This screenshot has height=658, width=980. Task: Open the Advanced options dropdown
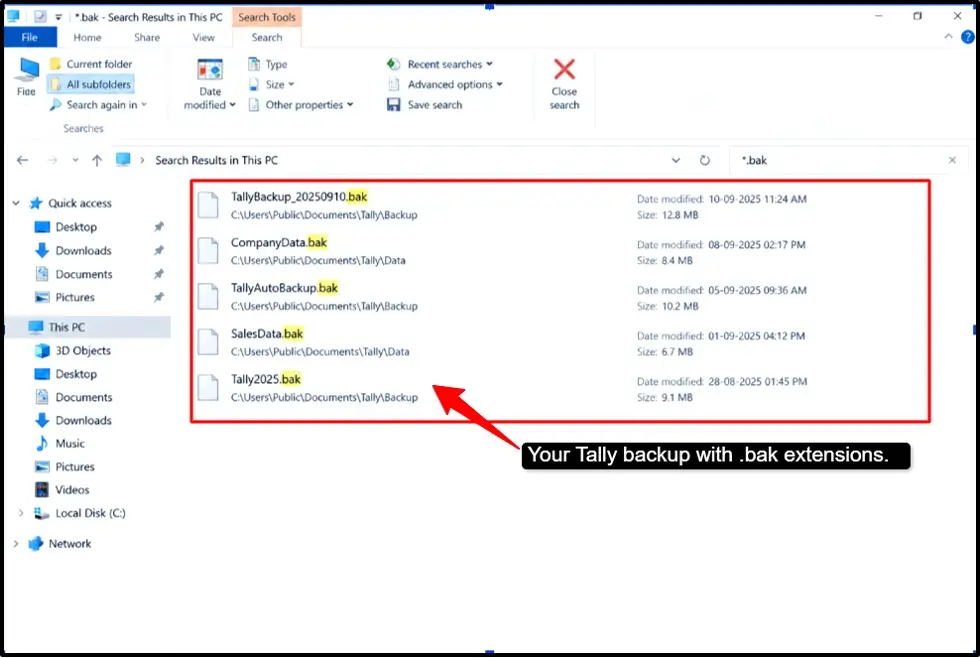[x=445, y=84]
